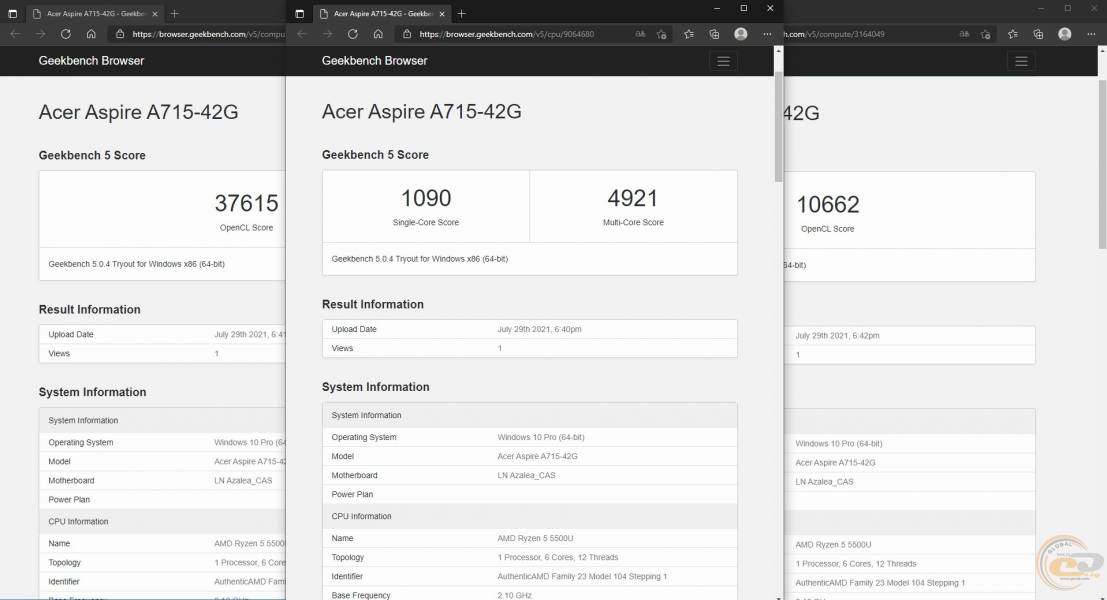Go back in left browser window
1107x600 pixels.
click(16, 34)
